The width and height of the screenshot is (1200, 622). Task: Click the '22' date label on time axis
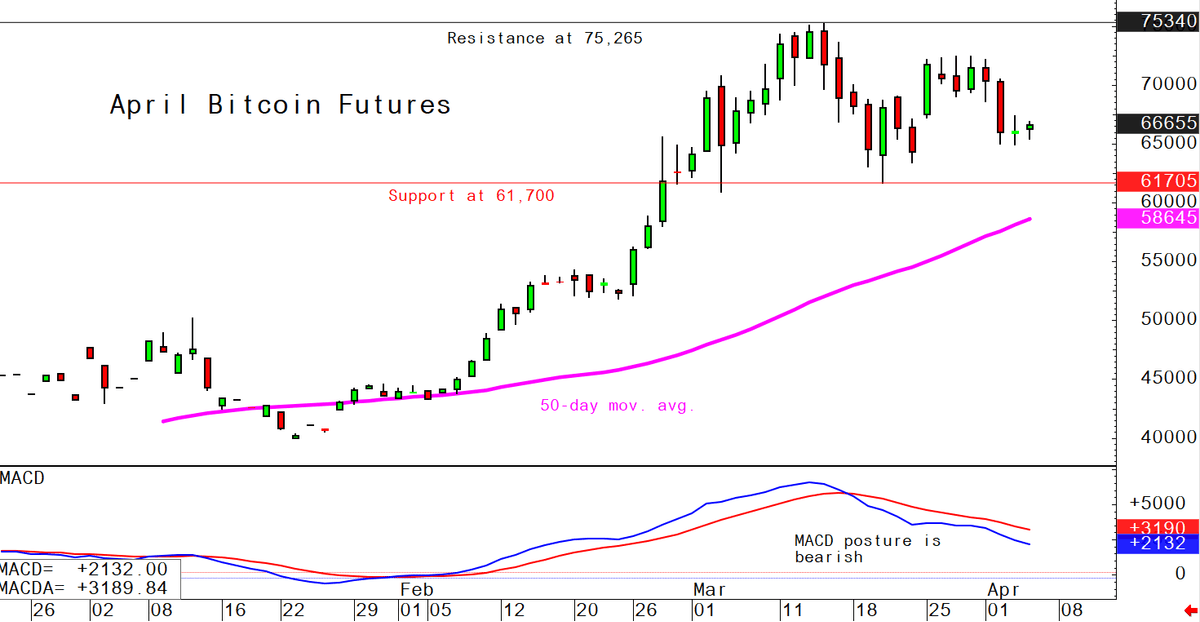coord(292,608)
